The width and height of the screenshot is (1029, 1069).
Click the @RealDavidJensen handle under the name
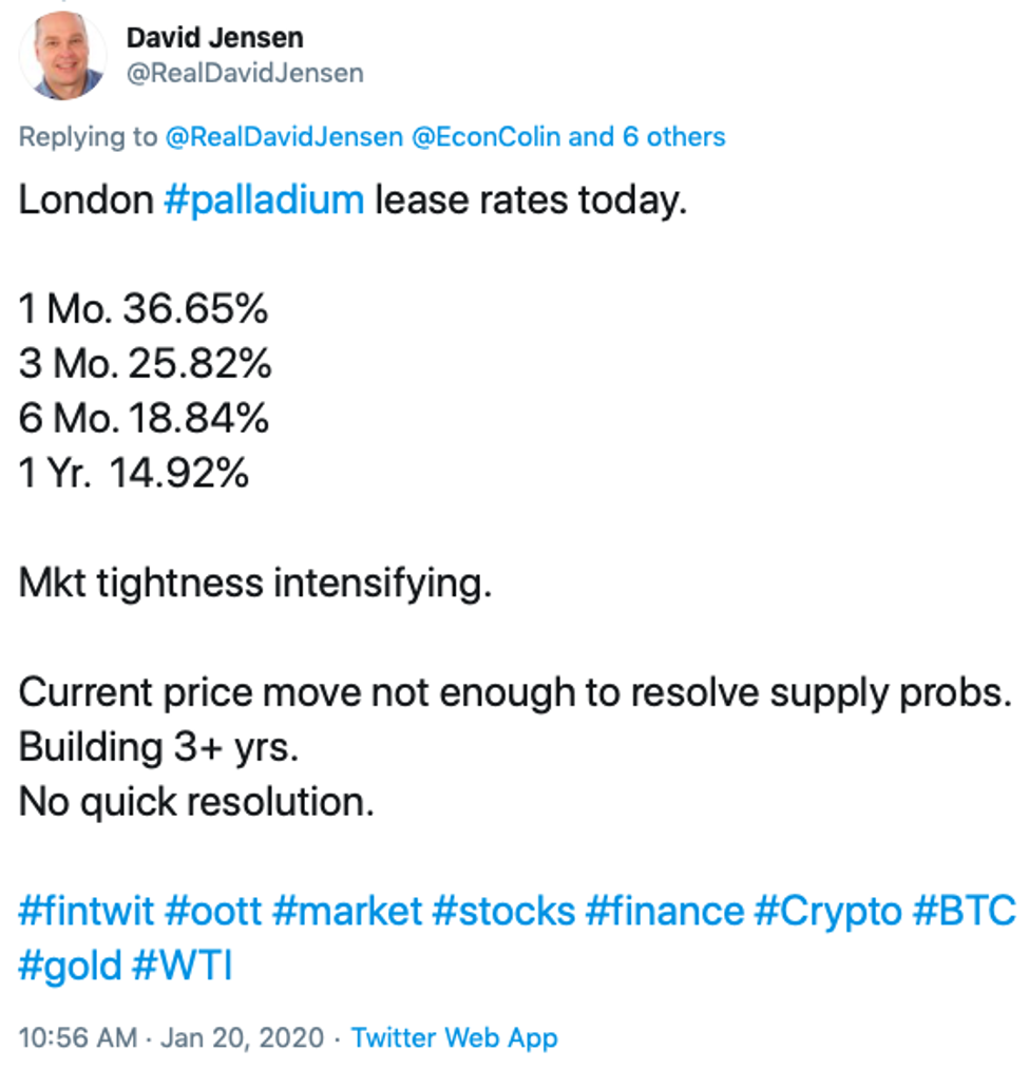[x=245, y=73]
